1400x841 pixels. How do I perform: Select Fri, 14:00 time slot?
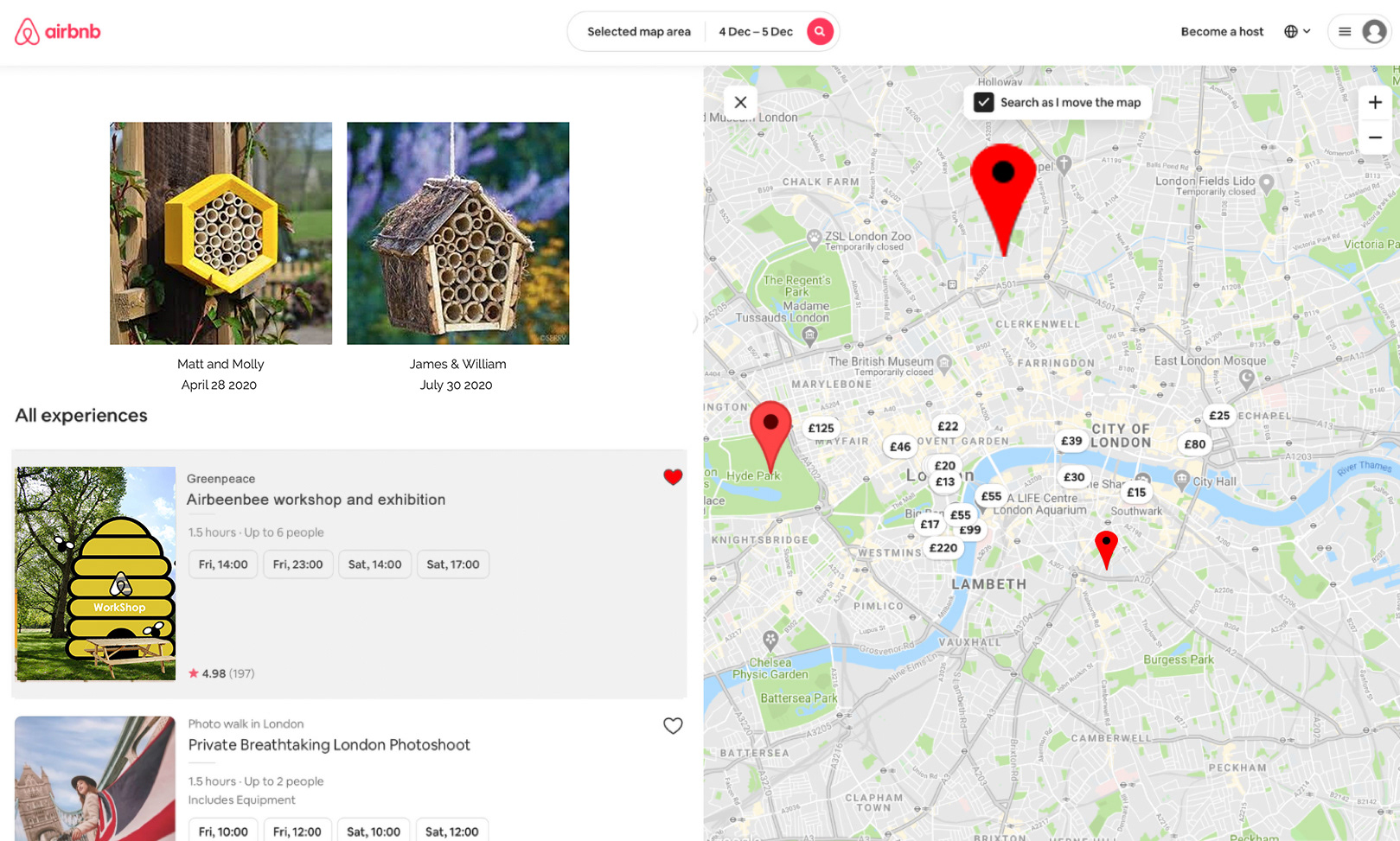click(x=223, y=564)
